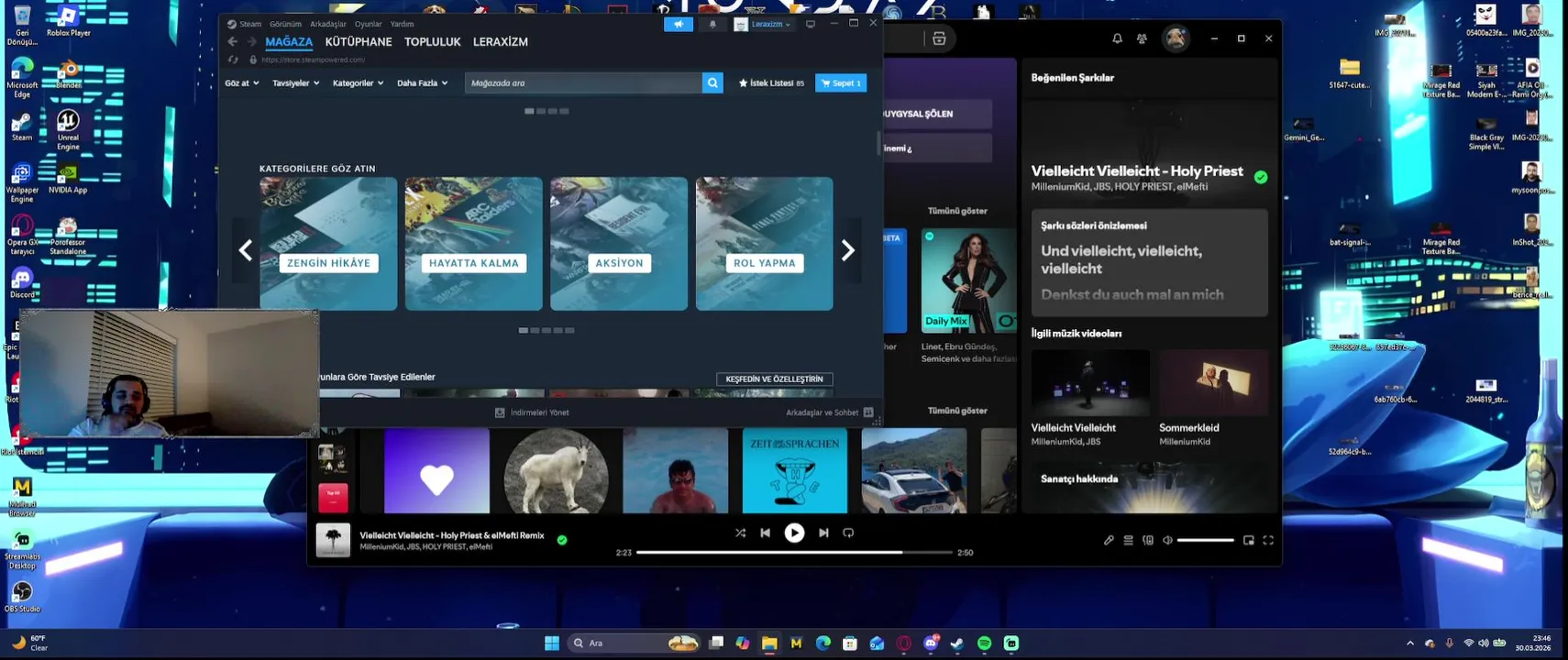The image size is (1568, 660).
Task: Open the Liked Songs heart tile
Action: (436, 471)
